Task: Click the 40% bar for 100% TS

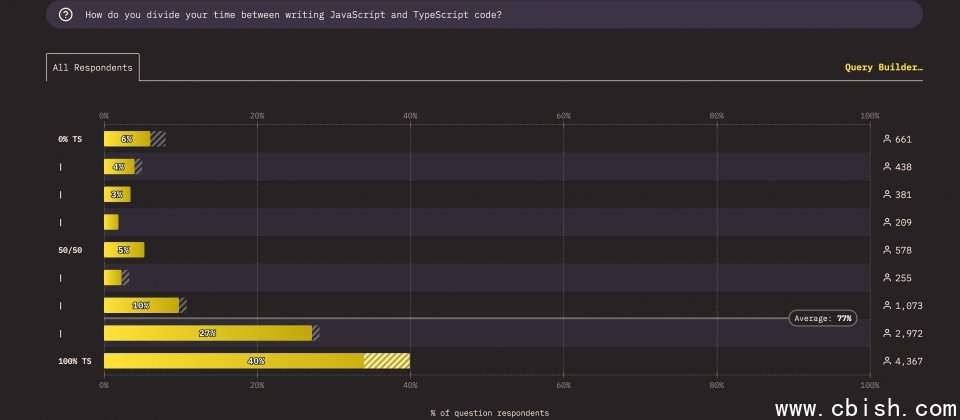Action: pos(234,361)
